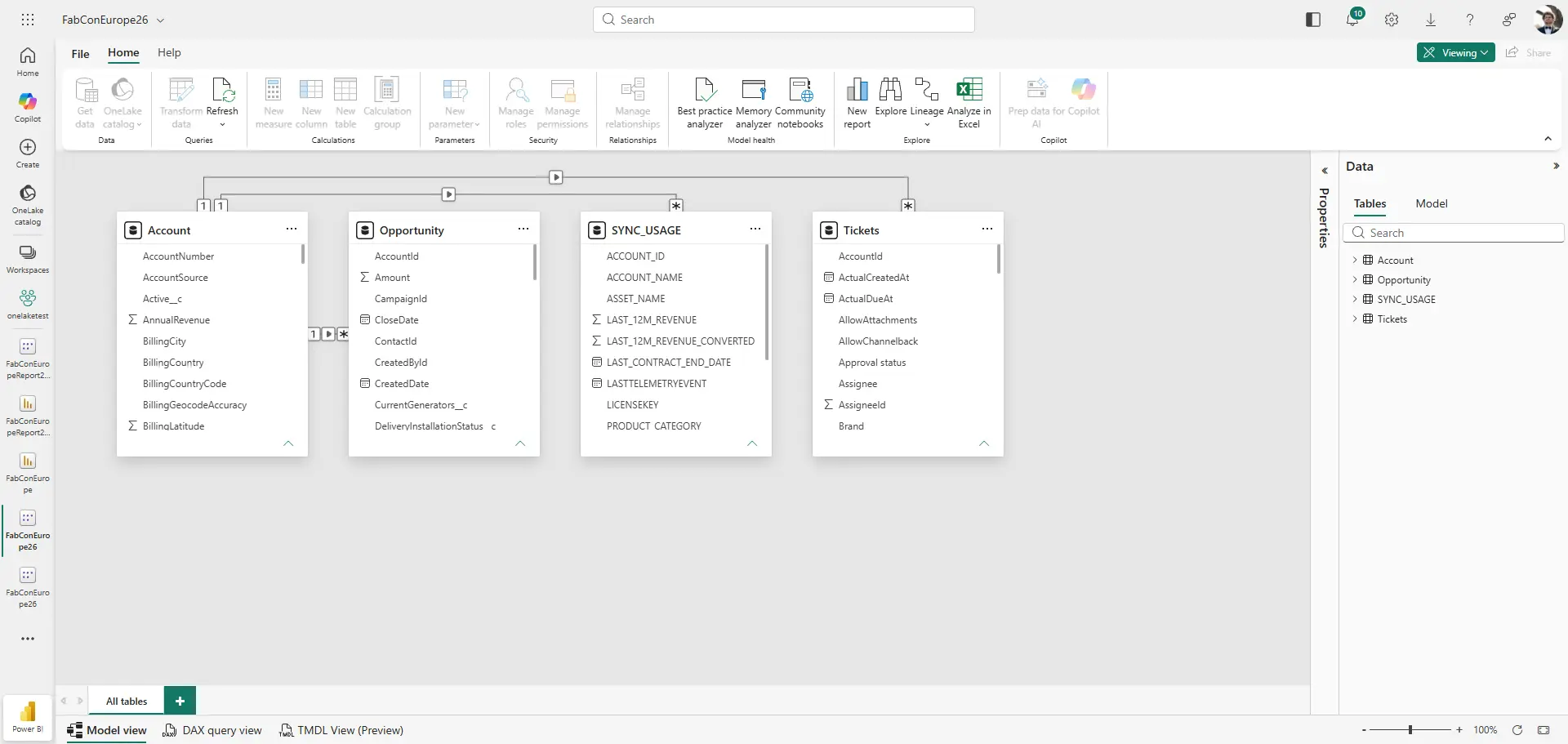The width and height of the screenshot is (1568, 744).
Task: Open the onelaketest workspace icon
Action: (x=28, y=305)
